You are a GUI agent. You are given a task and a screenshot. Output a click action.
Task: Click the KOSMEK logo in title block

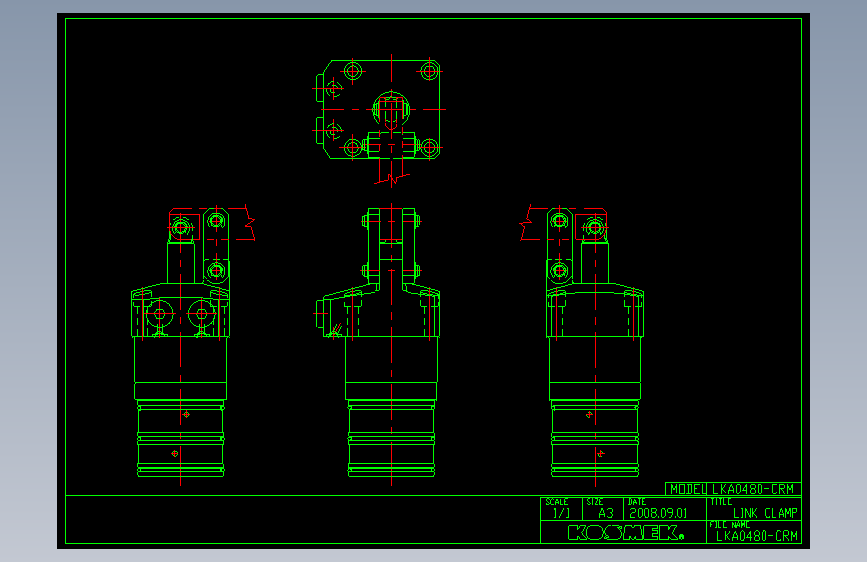point(626,533)
